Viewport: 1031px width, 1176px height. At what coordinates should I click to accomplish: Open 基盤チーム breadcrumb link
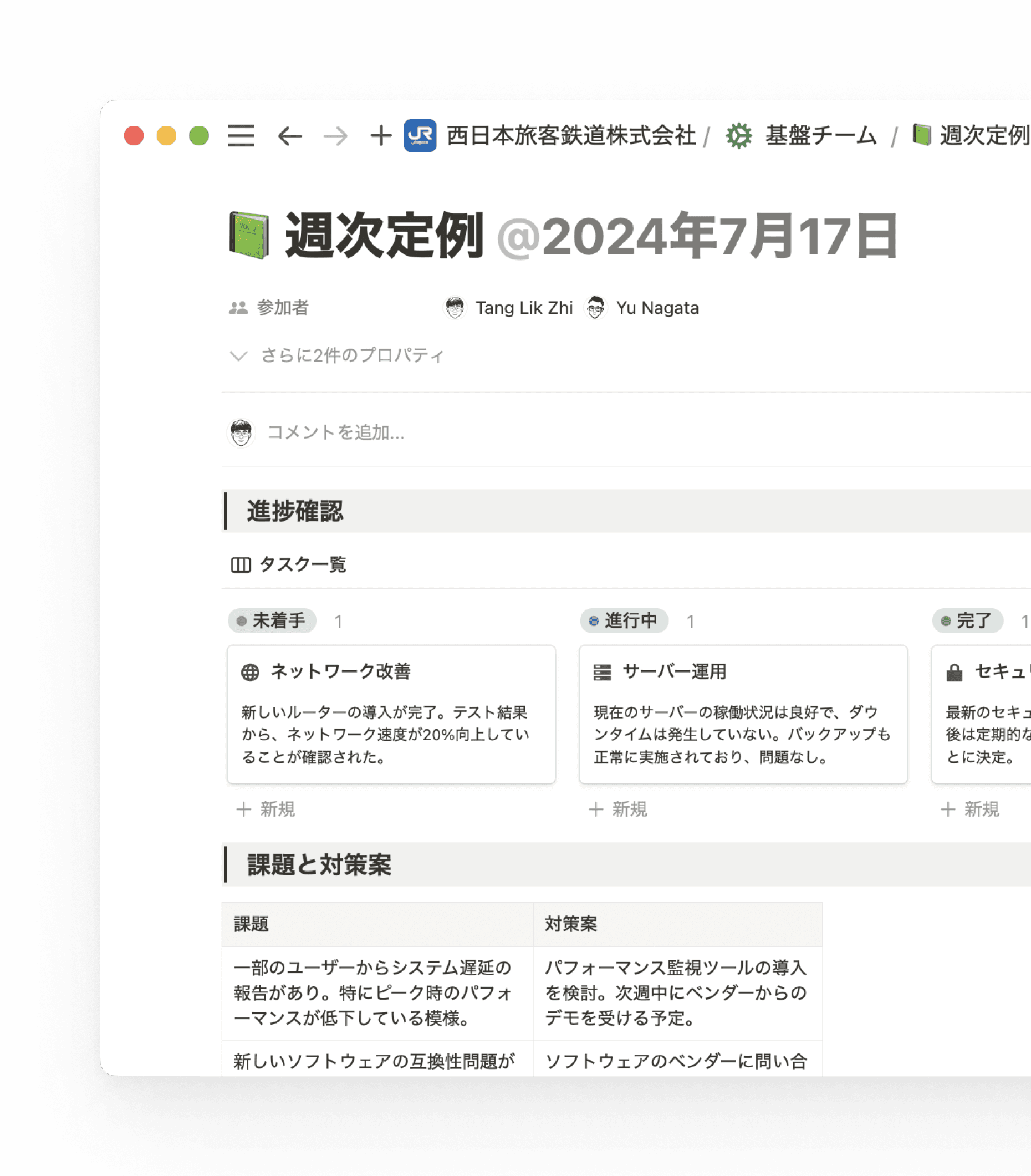[820, 136]
